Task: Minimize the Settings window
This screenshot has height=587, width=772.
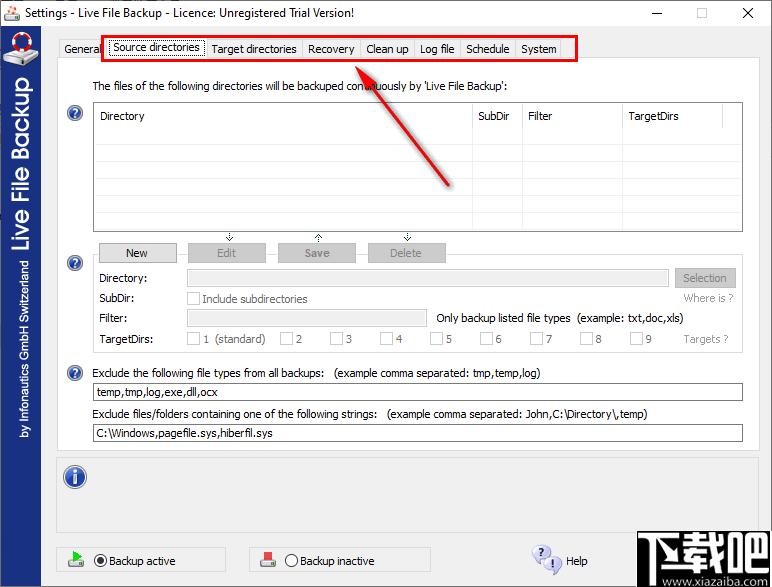Action: pos(657,13)
